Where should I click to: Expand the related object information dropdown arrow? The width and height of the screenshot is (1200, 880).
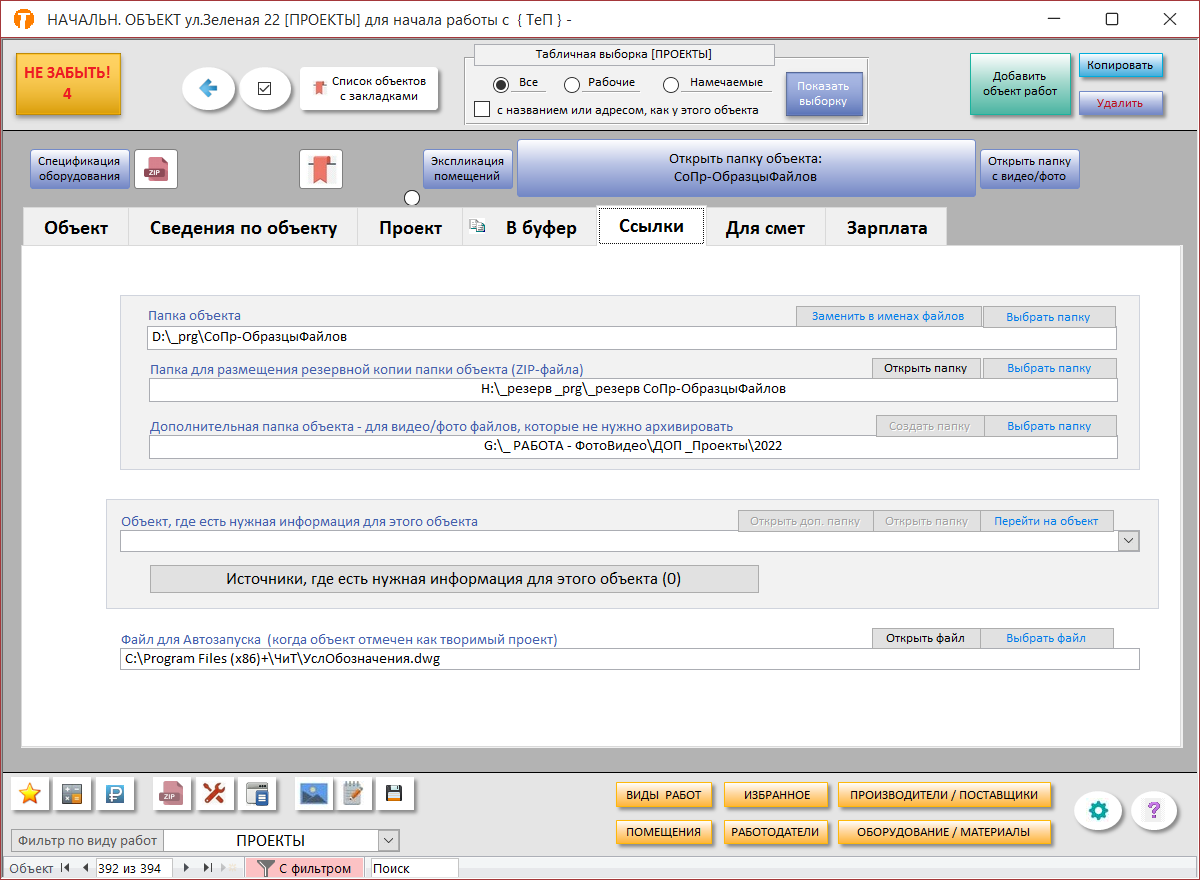tap(1128, 541)
